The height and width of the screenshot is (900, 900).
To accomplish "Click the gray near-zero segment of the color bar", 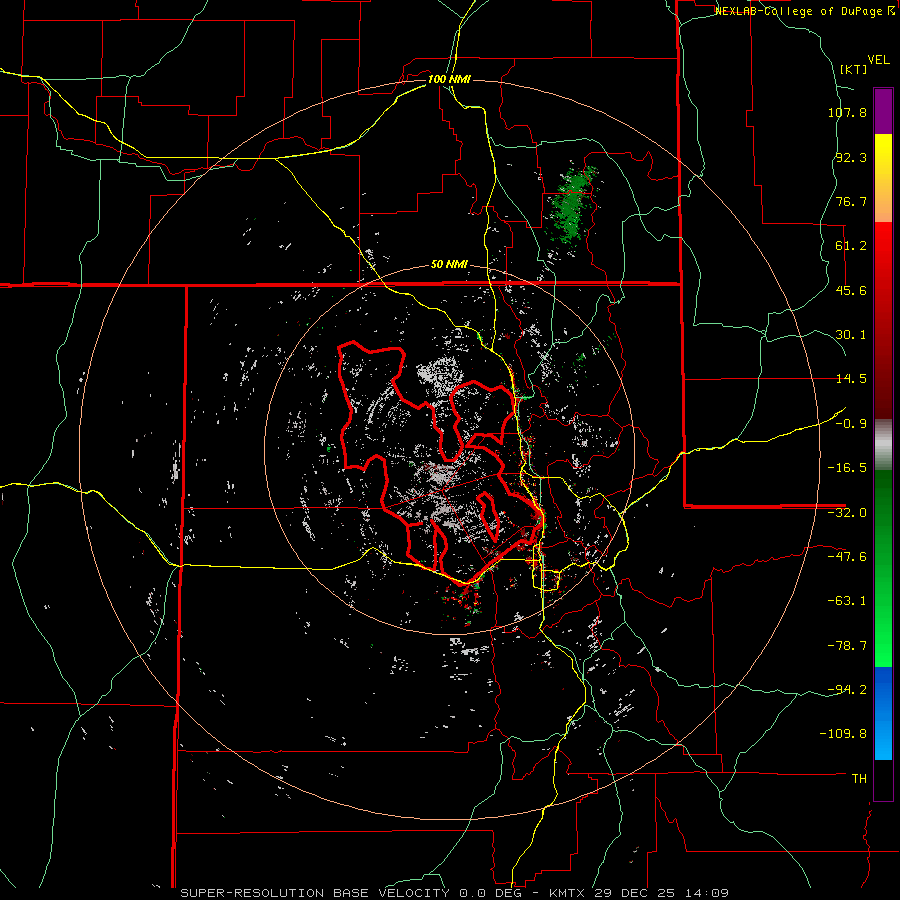I will coord(883,445).
